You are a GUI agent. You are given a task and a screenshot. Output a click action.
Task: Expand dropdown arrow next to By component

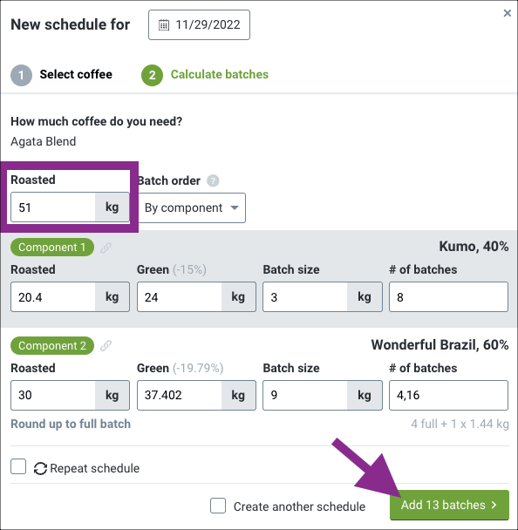click(234, 208)
